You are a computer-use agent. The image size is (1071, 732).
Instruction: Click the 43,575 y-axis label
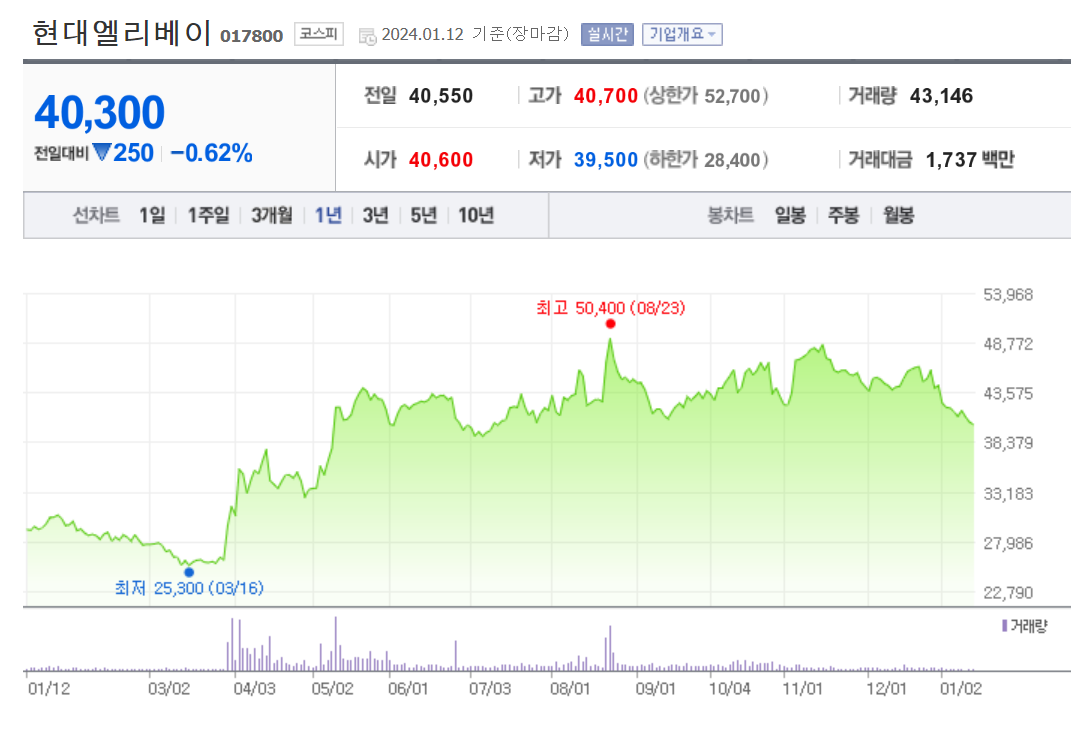coord(1007,393)
